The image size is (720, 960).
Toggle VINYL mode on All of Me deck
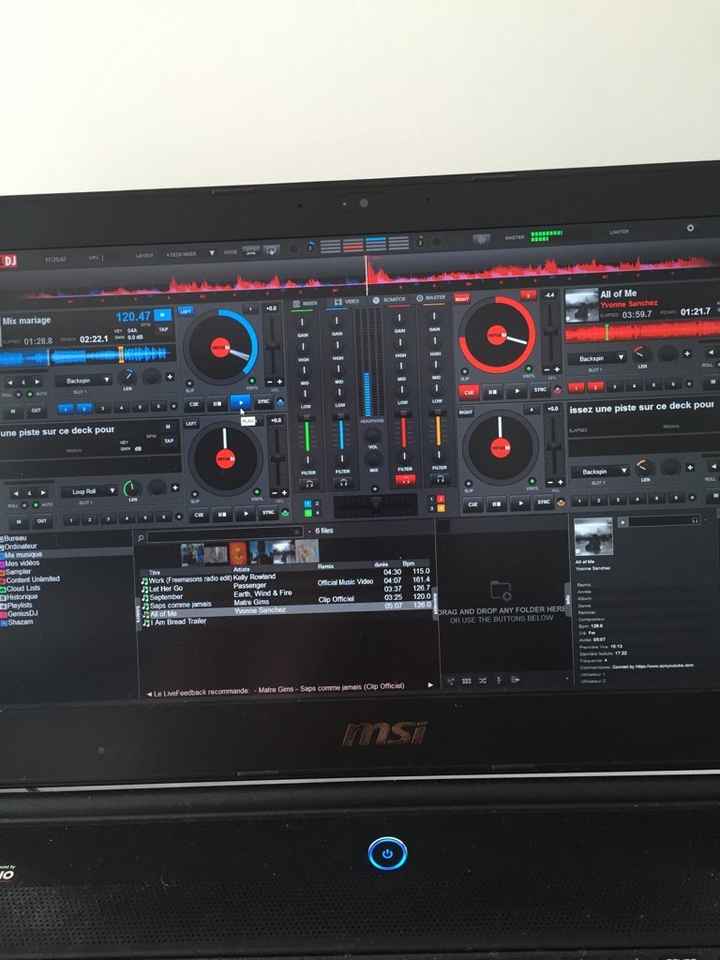(528, 371)
